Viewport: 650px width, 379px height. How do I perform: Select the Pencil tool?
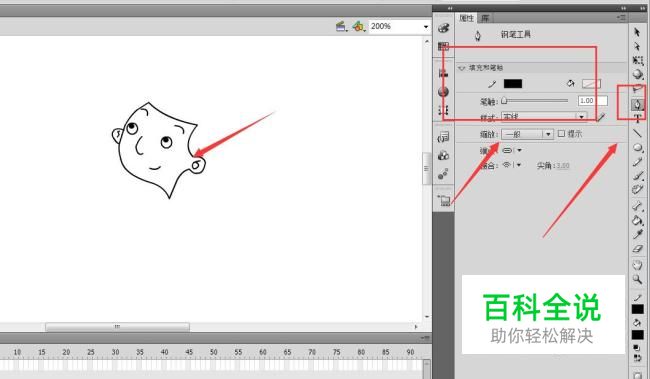pyautogui.click(x=638, y=162)
